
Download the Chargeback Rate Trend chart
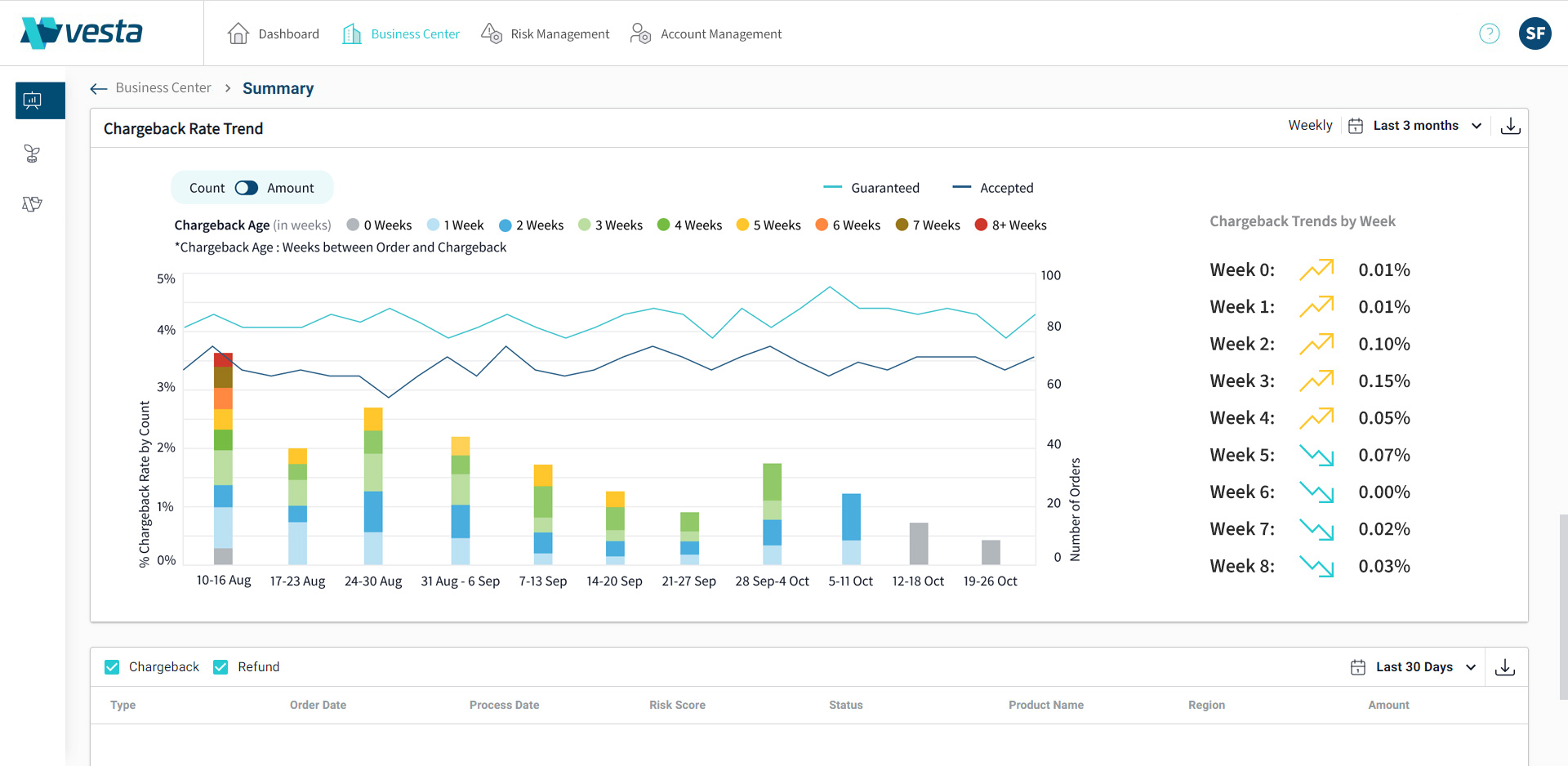[1510, 126]
